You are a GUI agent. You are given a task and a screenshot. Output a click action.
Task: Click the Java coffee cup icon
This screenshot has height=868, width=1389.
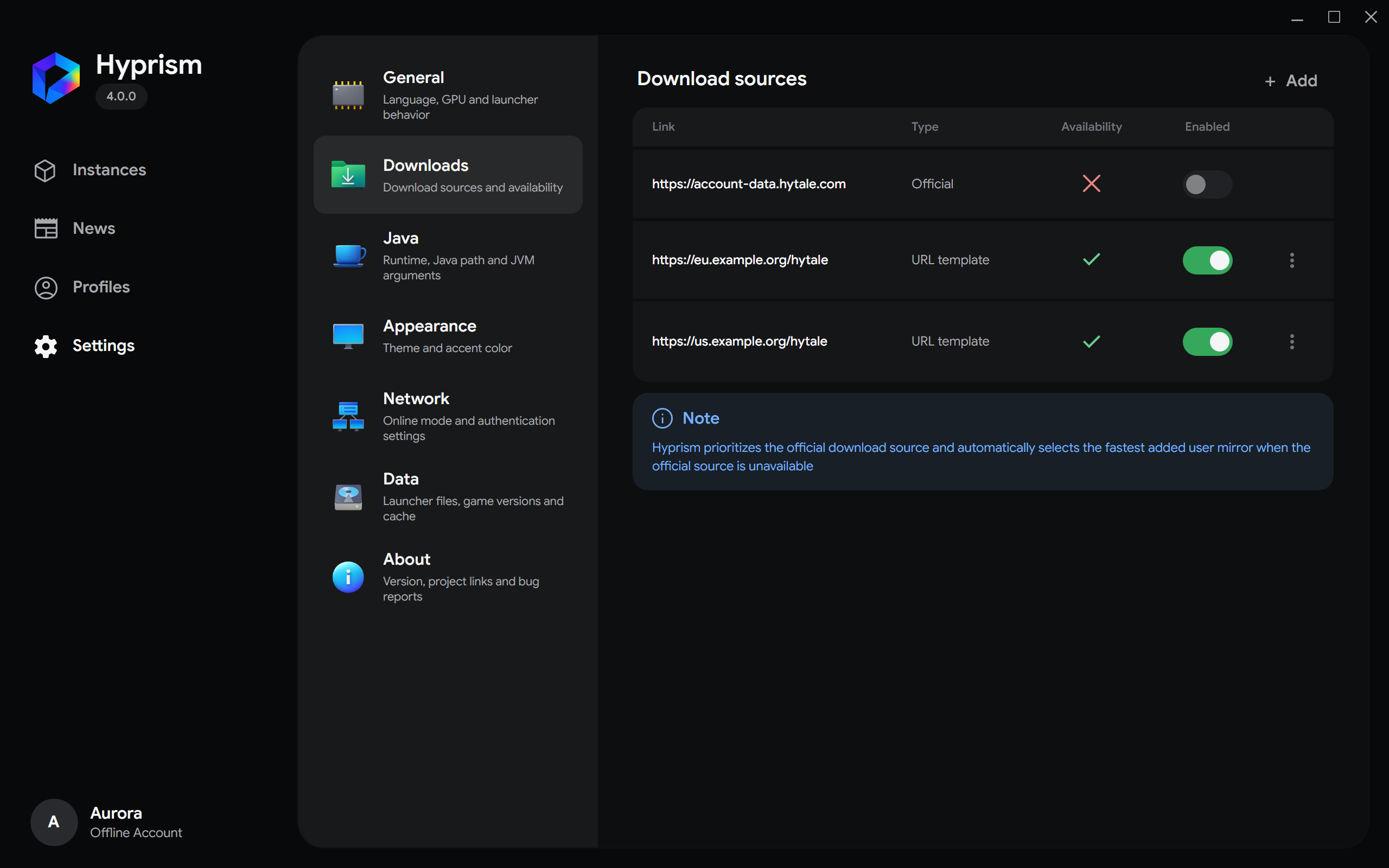click(349, 256)
